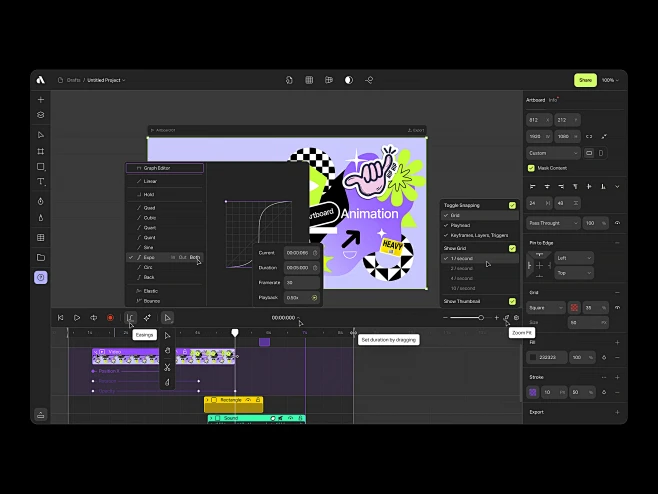Viewport: 658px width, 494px height.
Task: Choose Linear easing from the list
Action: [x=150, y=181]
